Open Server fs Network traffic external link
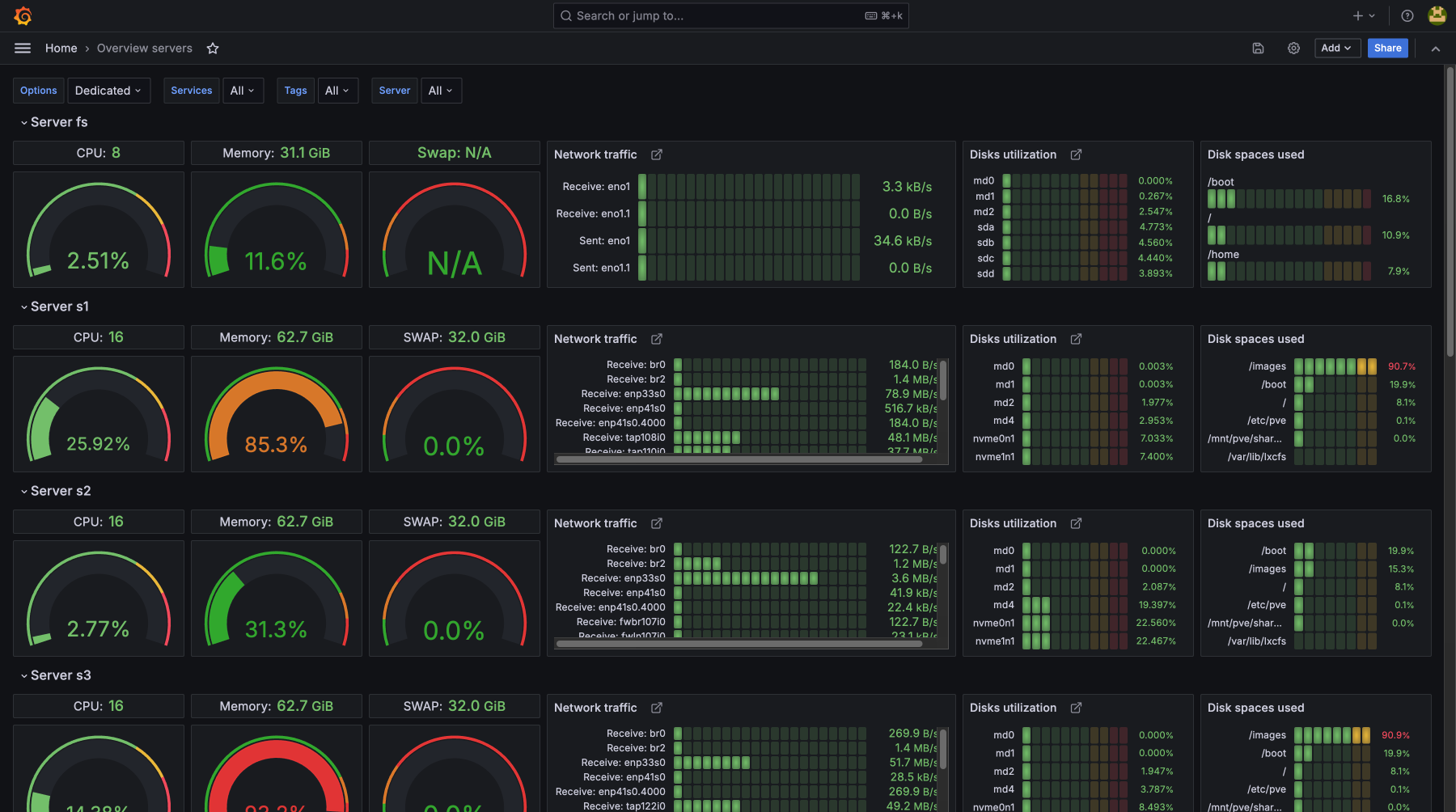 657,154
